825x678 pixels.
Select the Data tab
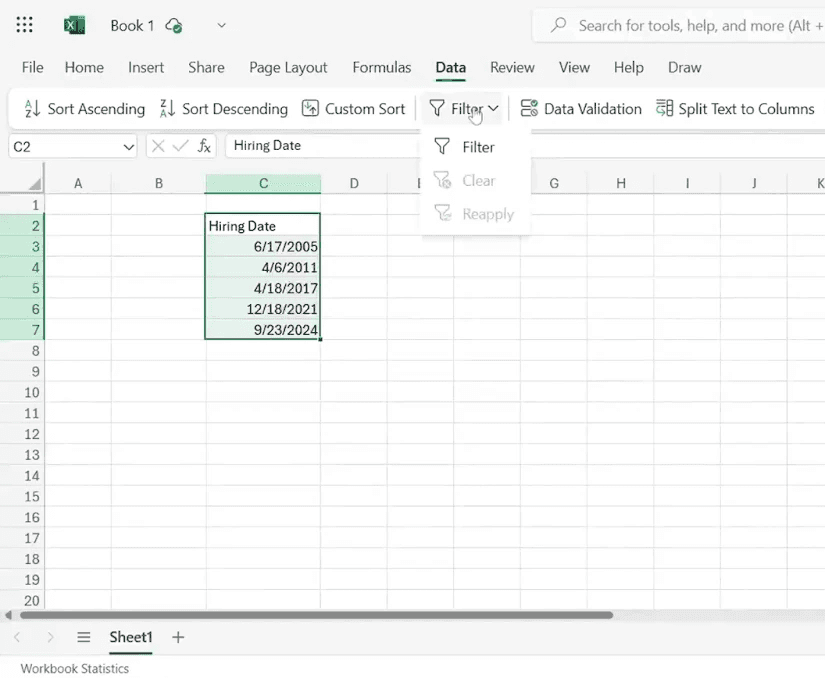click(x=450, y=67)
